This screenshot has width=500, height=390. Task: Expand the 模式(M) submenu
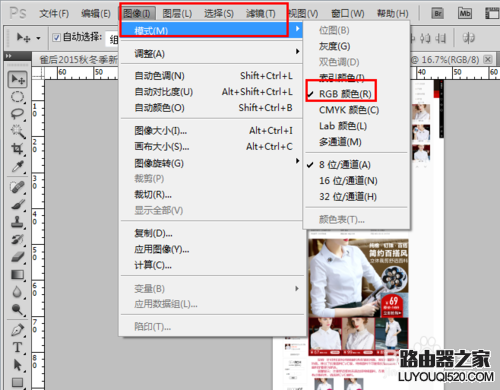pyautogui.click(x=211, y=30)
